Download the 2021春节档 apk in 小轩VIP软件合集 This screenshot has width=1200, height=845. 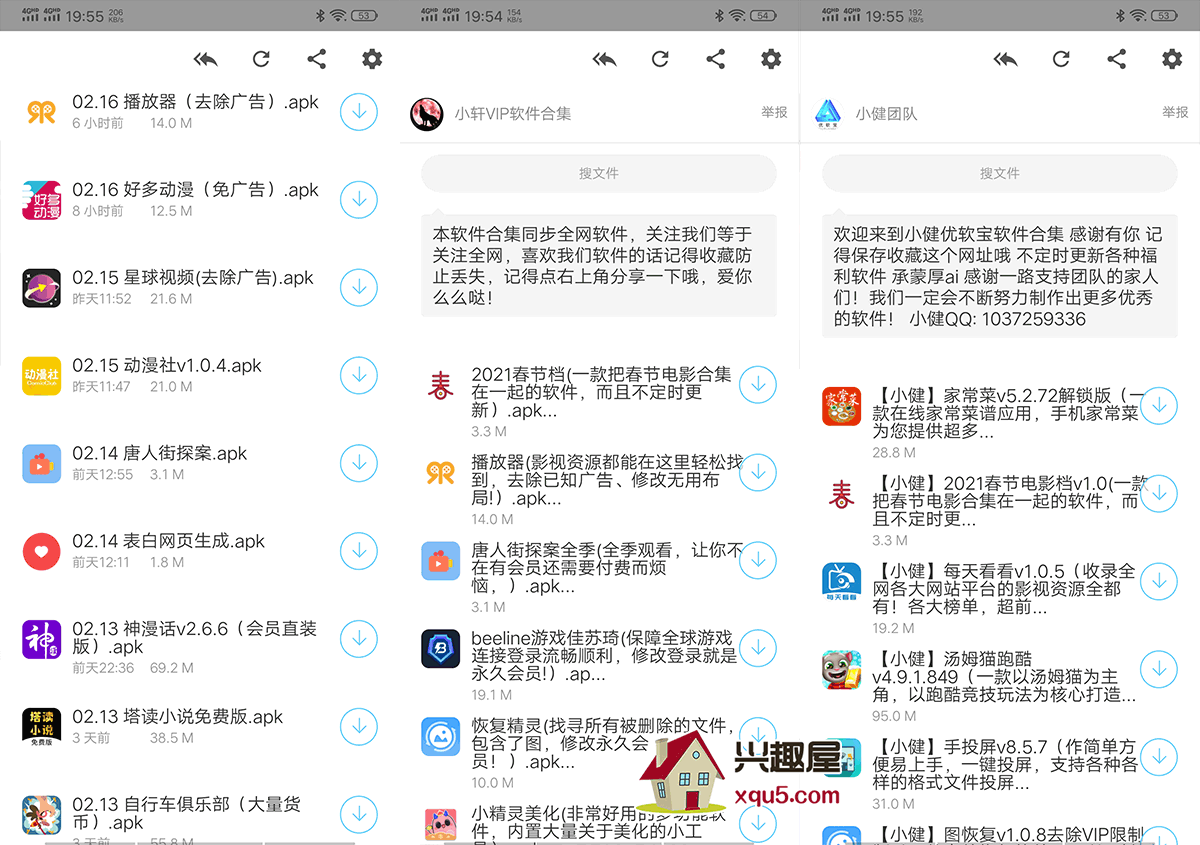(758, 384)
